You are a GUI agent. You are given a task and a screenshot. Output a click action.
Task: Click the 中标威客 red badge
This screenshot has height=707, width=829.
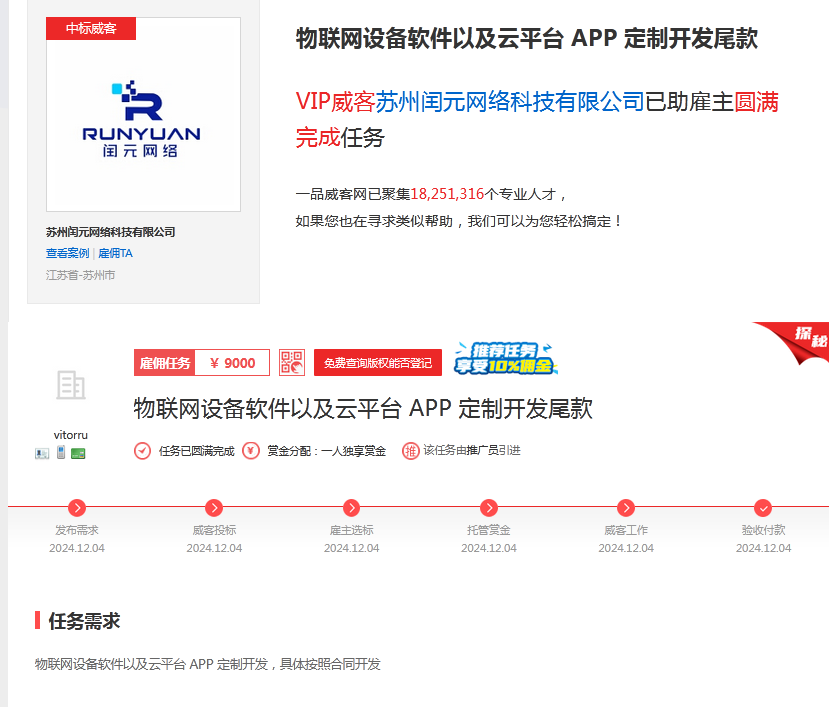91,29
